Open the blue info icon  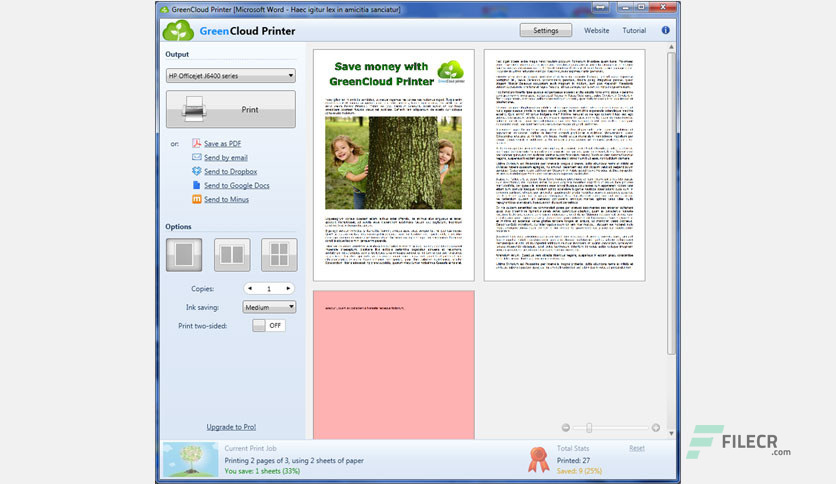pyautogui.click(x=665, y=30)
